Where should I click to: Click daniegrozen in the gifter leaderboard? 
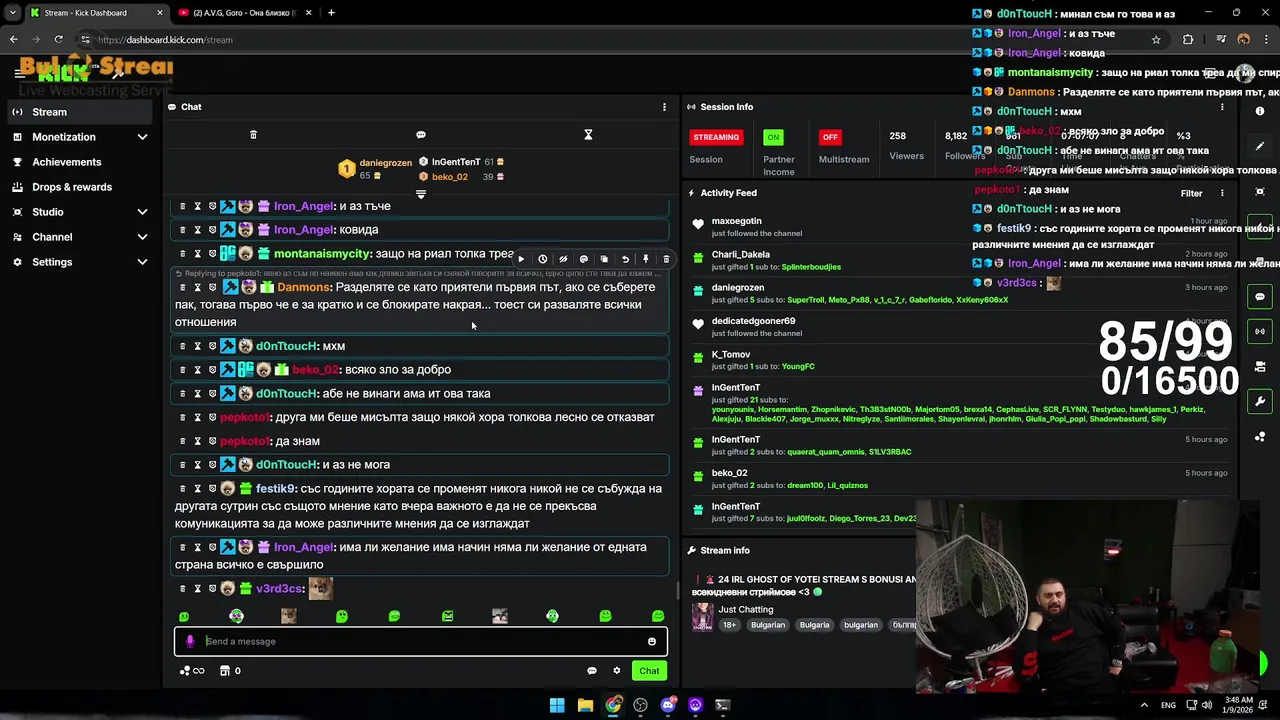[386, 163]
